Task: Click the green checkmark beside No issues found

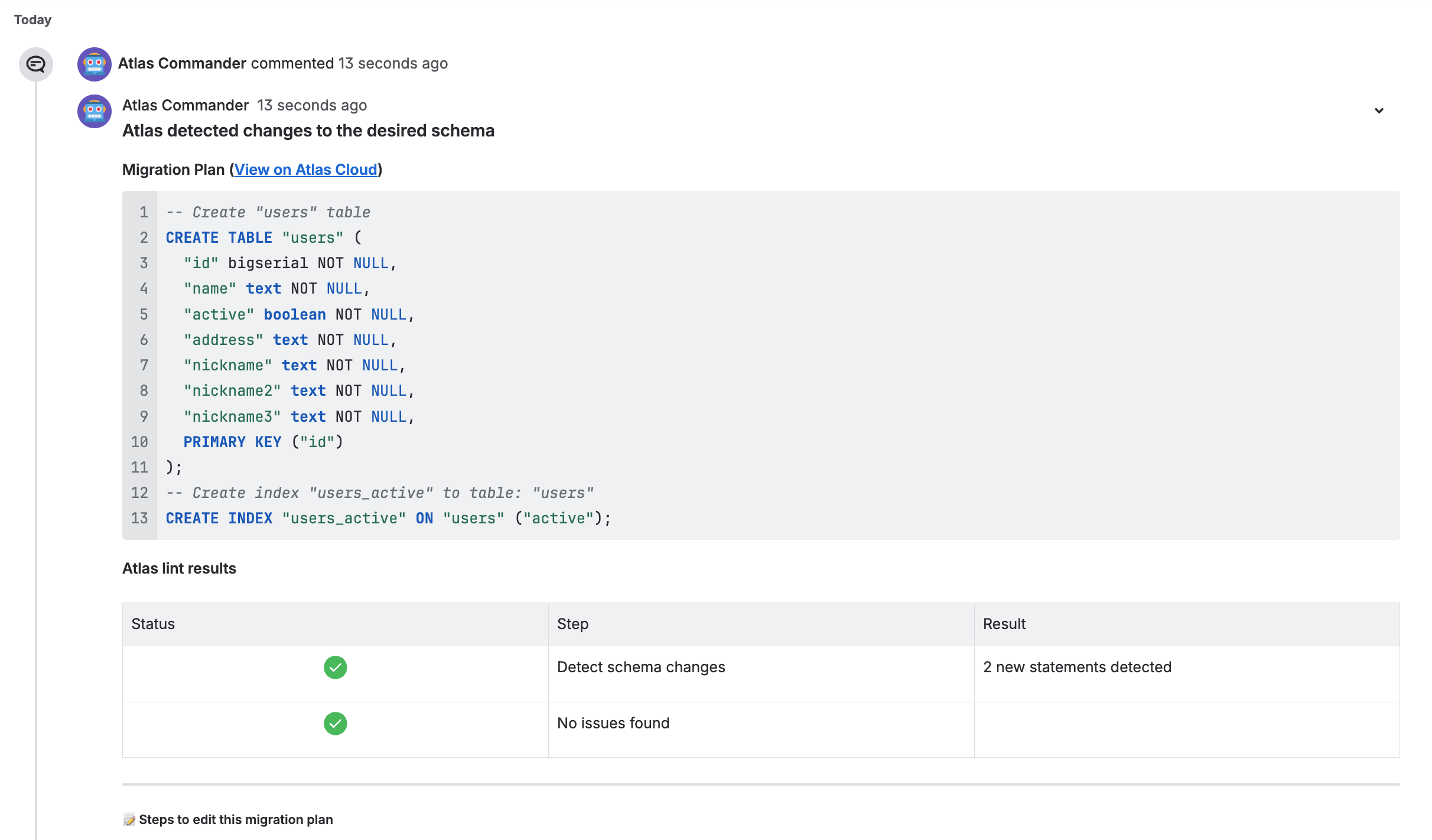Action: [x=335, y=723]
